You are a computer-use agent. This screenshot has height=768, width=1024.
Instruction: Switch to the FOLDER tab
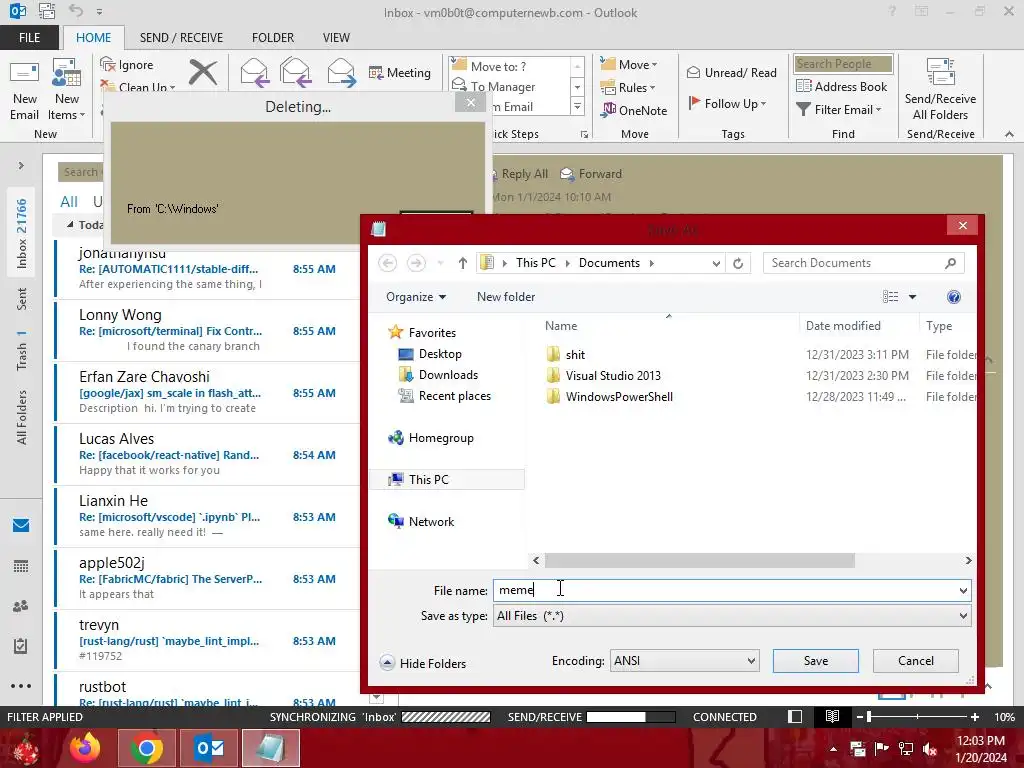pos(273,37)
